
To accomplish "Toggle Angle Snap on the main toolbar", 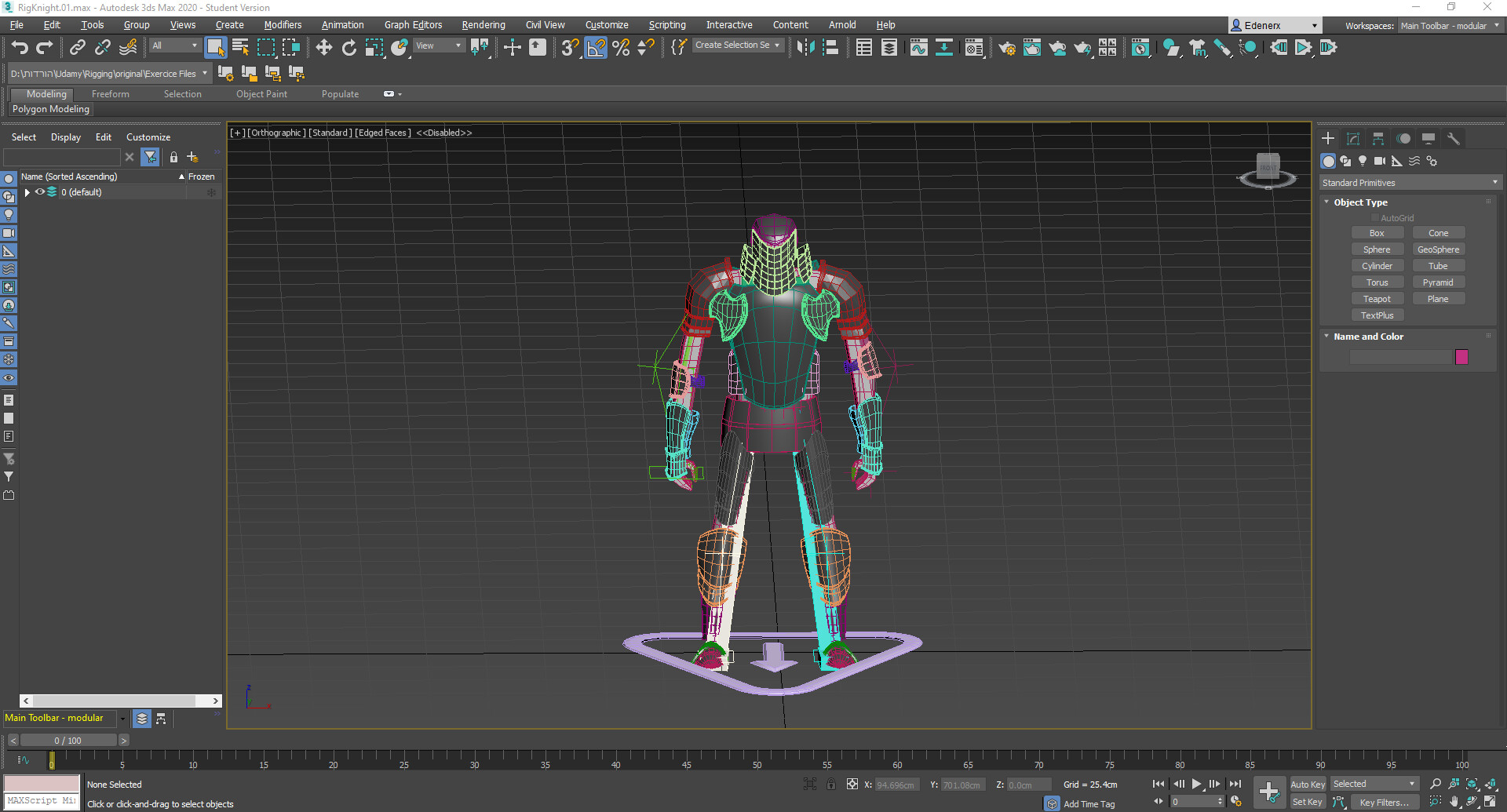I will [x=596, y=48].
